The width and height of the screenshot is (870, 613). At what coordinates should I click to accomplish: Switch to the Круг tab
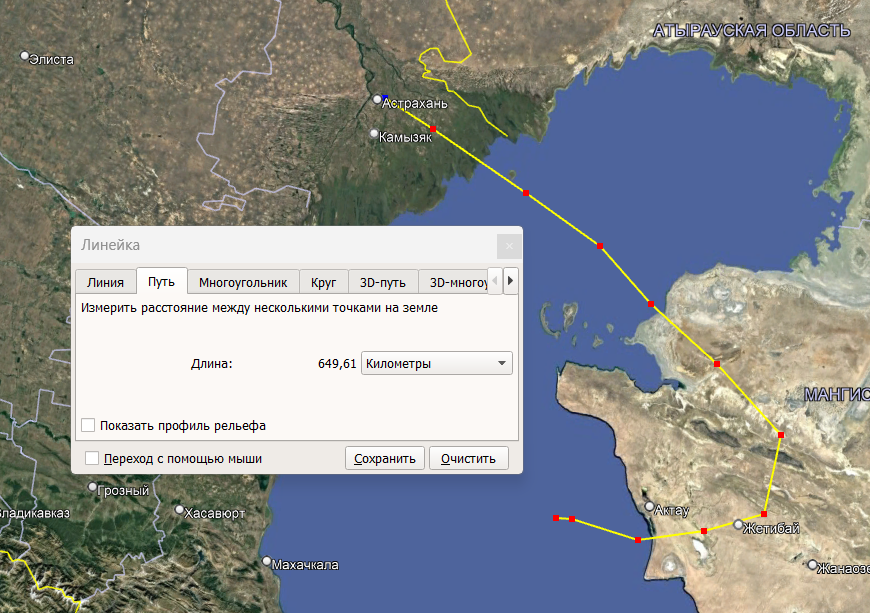[x=323, y=282]
